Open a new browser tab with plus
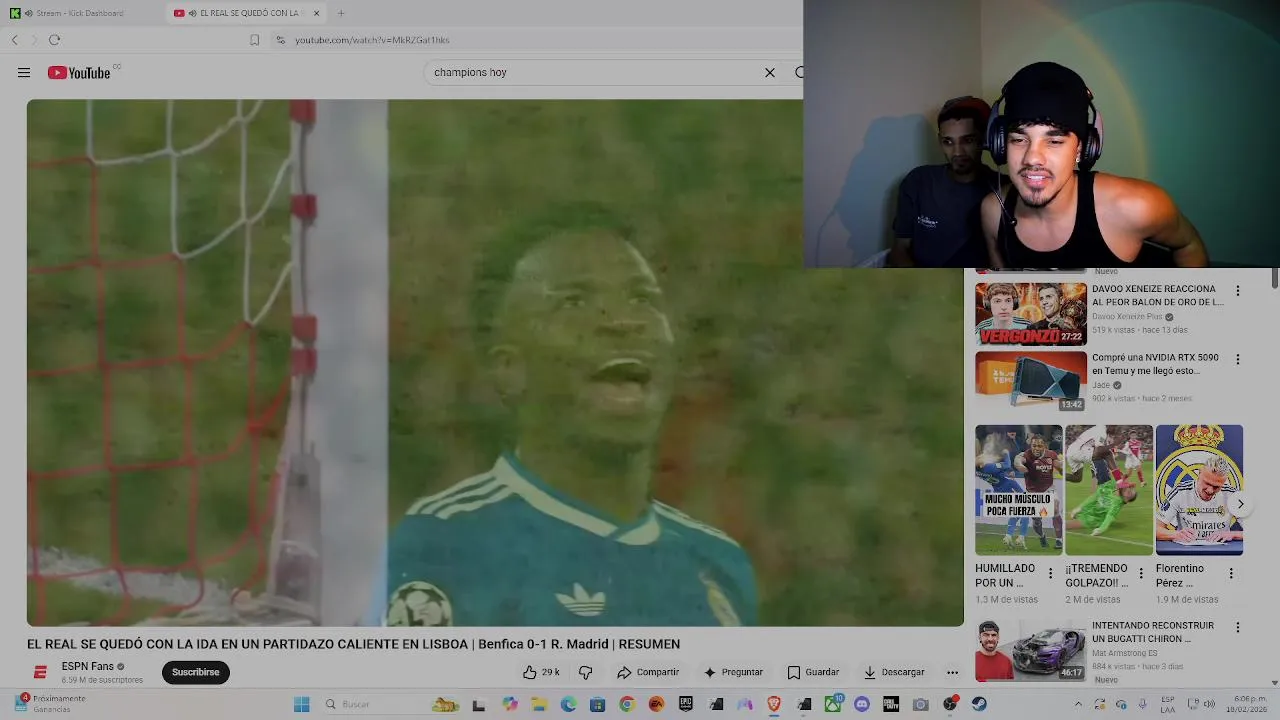 click(x=341, y=13)
